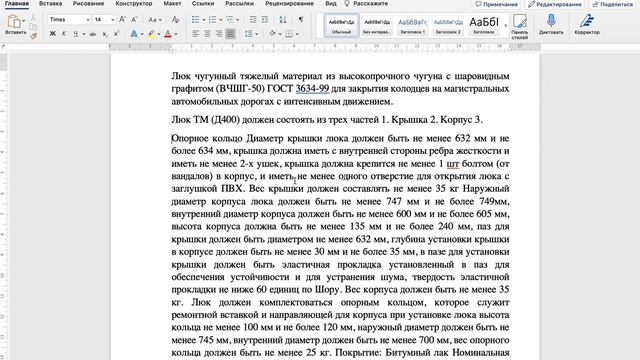Click the Редактирование mode button
640x360 pixels.
pos(554,4)
